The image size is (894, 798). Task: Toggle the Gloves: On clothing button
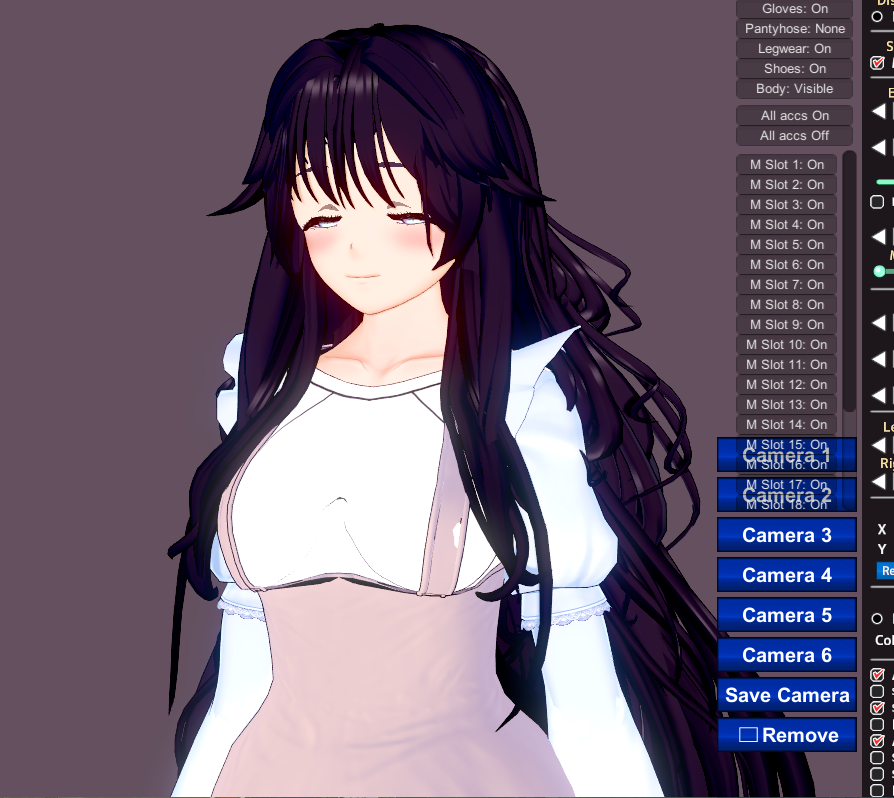click(794, 9)
